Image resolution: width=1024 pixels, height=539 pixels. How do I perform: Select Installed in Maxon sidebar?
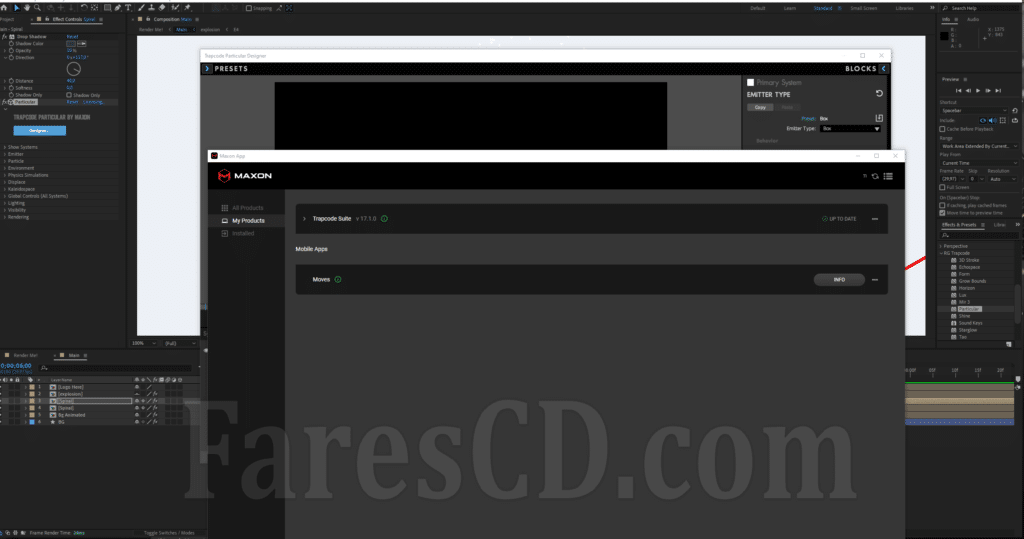click(242, 233)
